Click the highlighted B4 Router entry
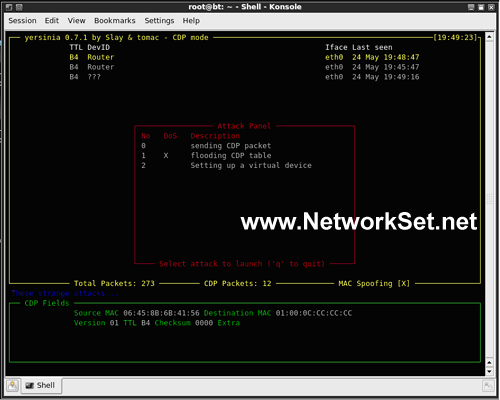 244,57
